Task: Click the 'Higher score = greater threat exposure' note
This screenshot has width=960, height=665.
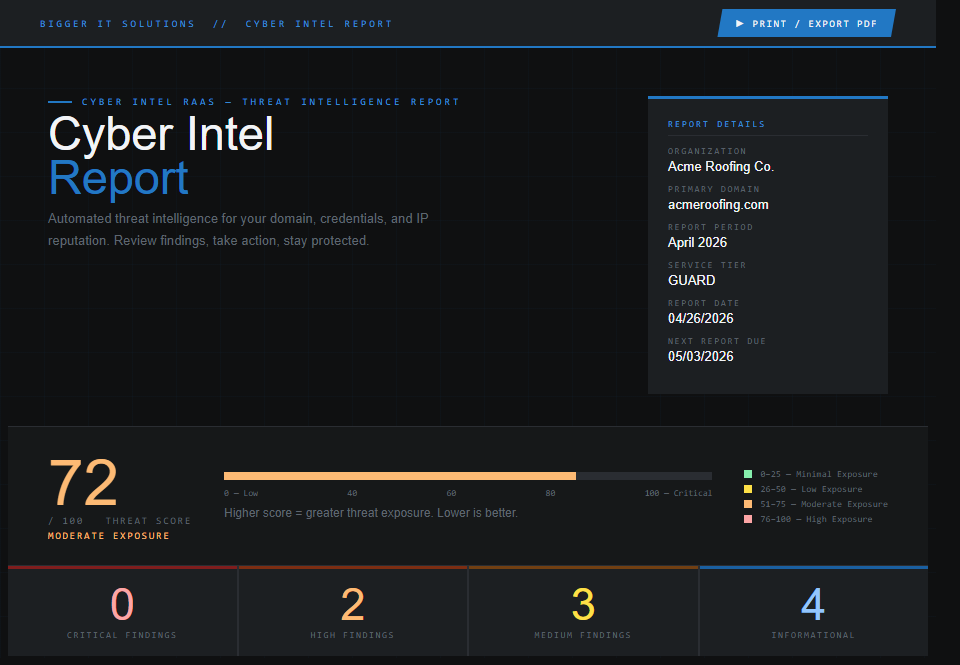Action: [371, 513]
